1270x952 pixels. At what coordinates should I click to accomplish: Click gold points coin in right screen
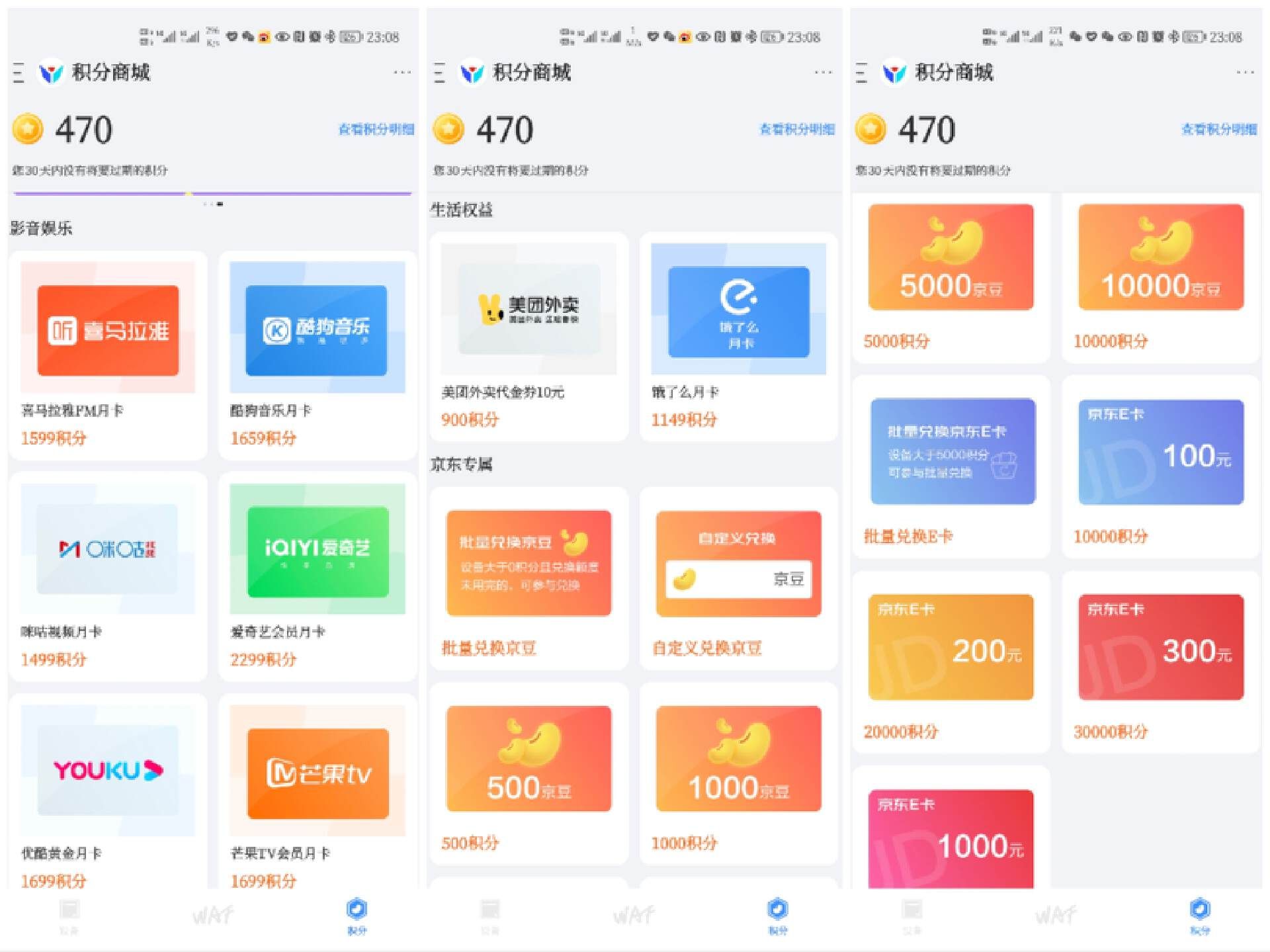pos(871,129)
